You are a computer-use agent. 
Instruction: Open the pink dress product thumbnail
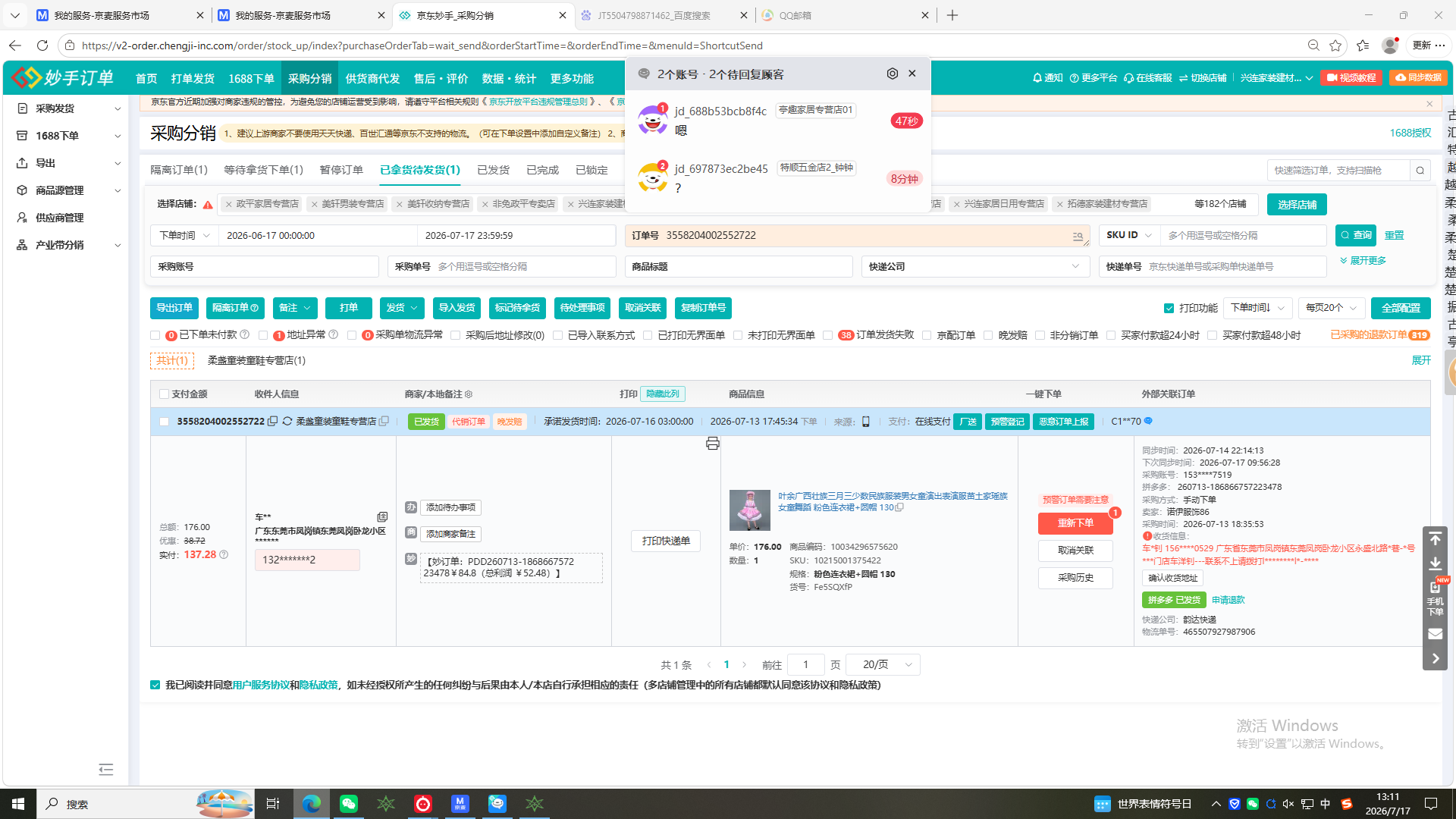coord(750,510)
